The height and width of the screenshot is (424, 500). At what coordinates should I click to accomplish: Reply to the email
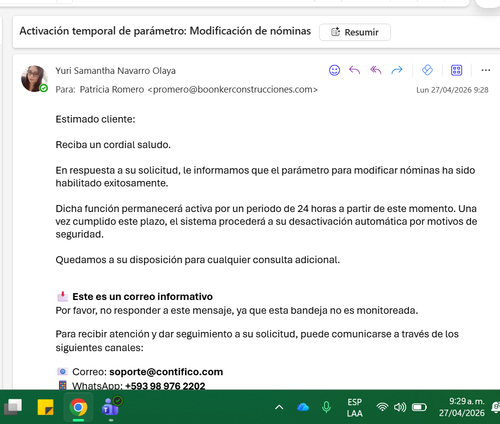(355, 70)
